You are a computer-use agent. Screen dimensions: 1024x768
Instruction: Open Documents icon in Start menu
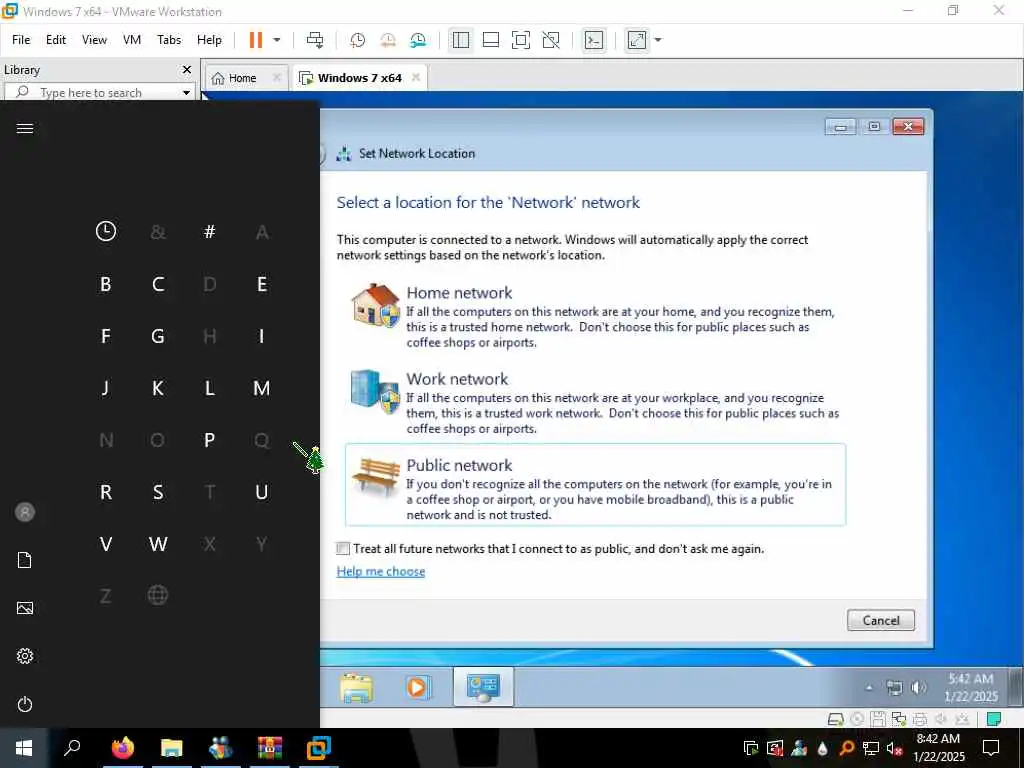pos(25,560)
